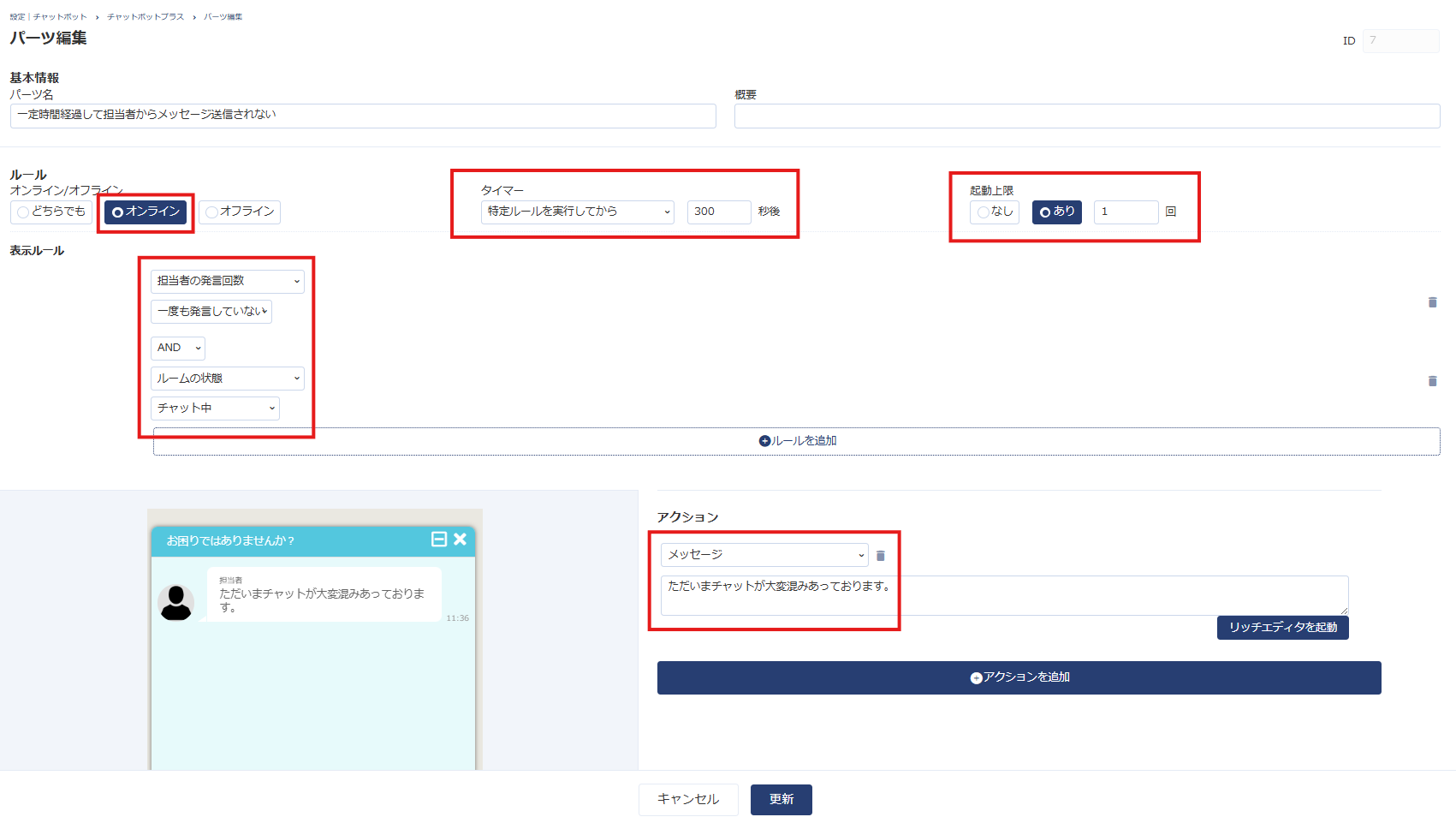The height and width of the screenshot is (823, 1456).
Task: Click the 設定 | チャットボット breadcrumb link
Action: (x=48, y=17)
